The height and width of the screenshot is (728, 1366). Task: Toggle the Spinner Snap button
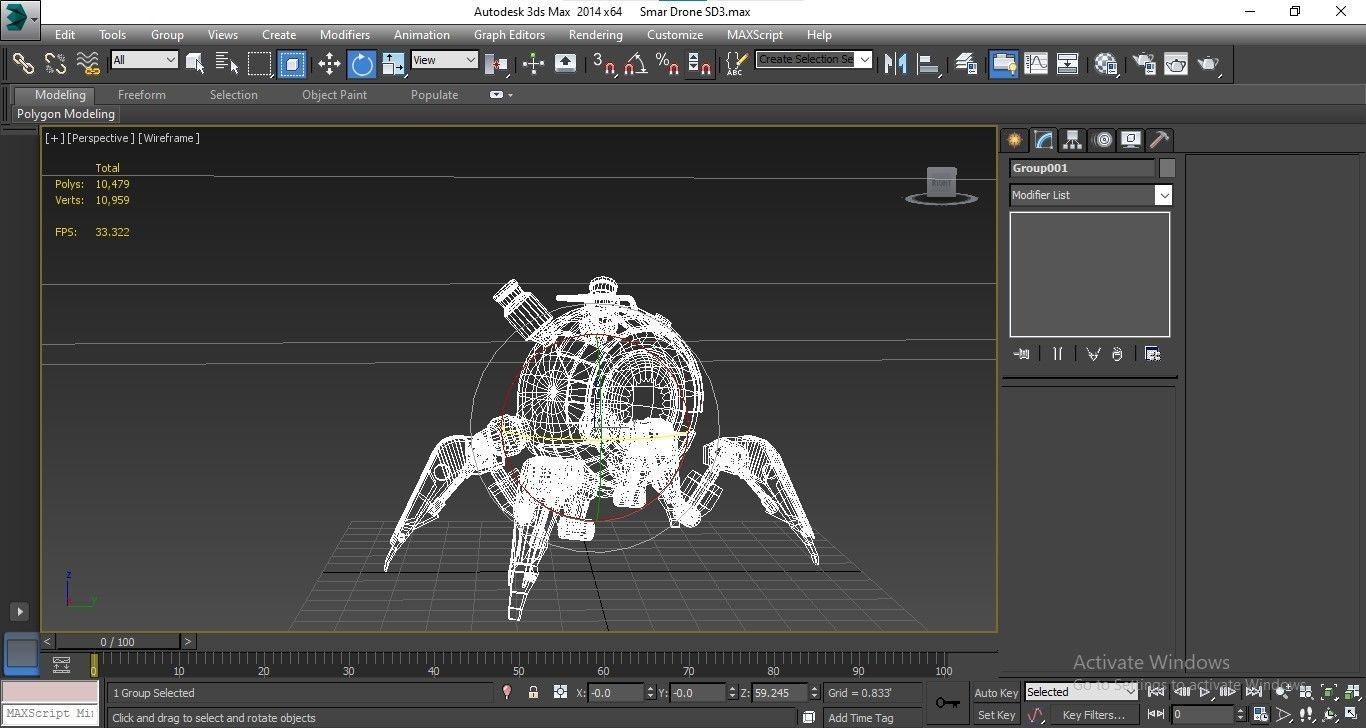699,63
